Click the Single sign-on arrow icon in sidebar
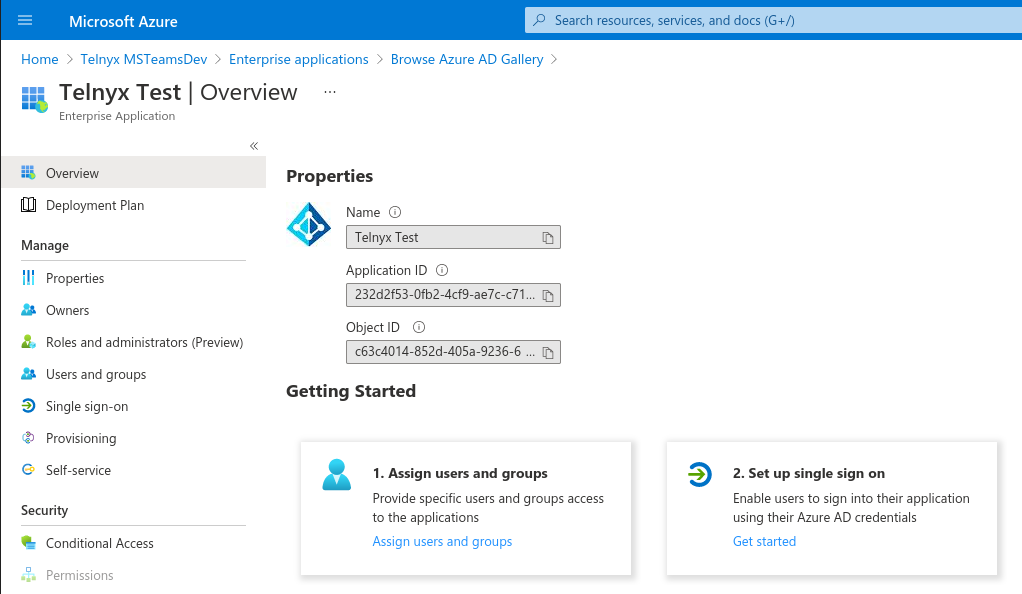 [28, 406]
